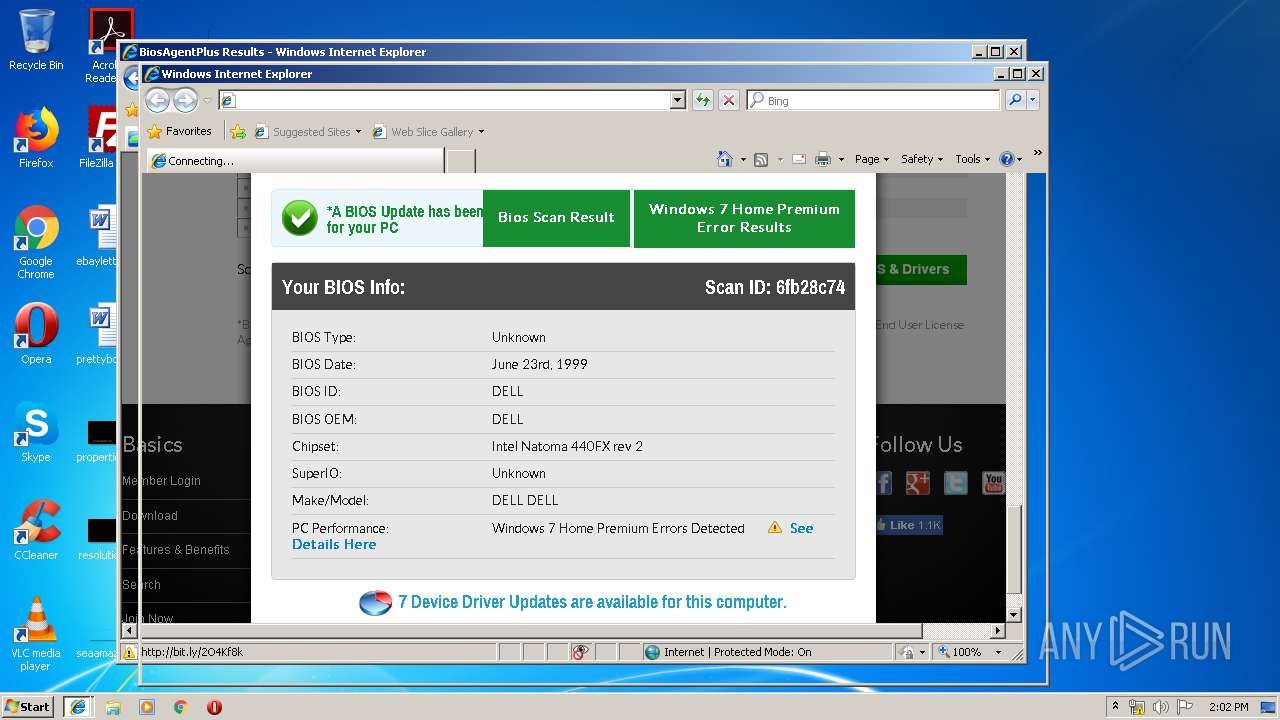Open the recent pages dropdown arrow

pos(207,100)
